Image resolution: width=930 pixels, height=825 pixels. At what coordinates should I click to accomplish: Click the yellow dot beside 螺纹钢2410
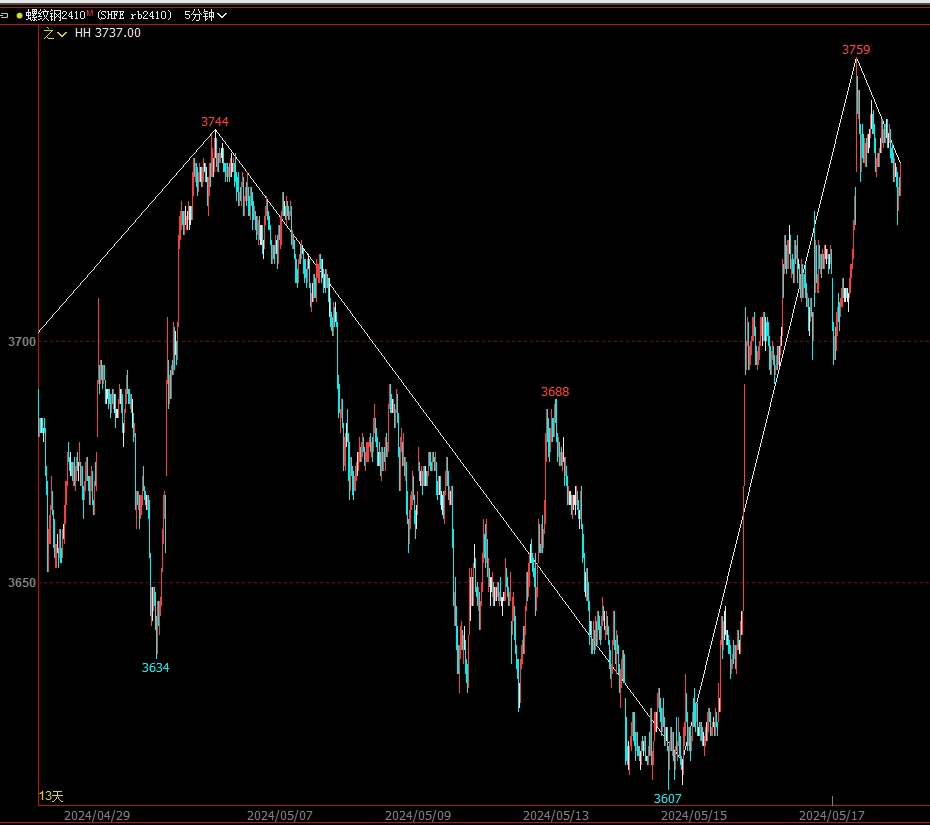[19, 15]
